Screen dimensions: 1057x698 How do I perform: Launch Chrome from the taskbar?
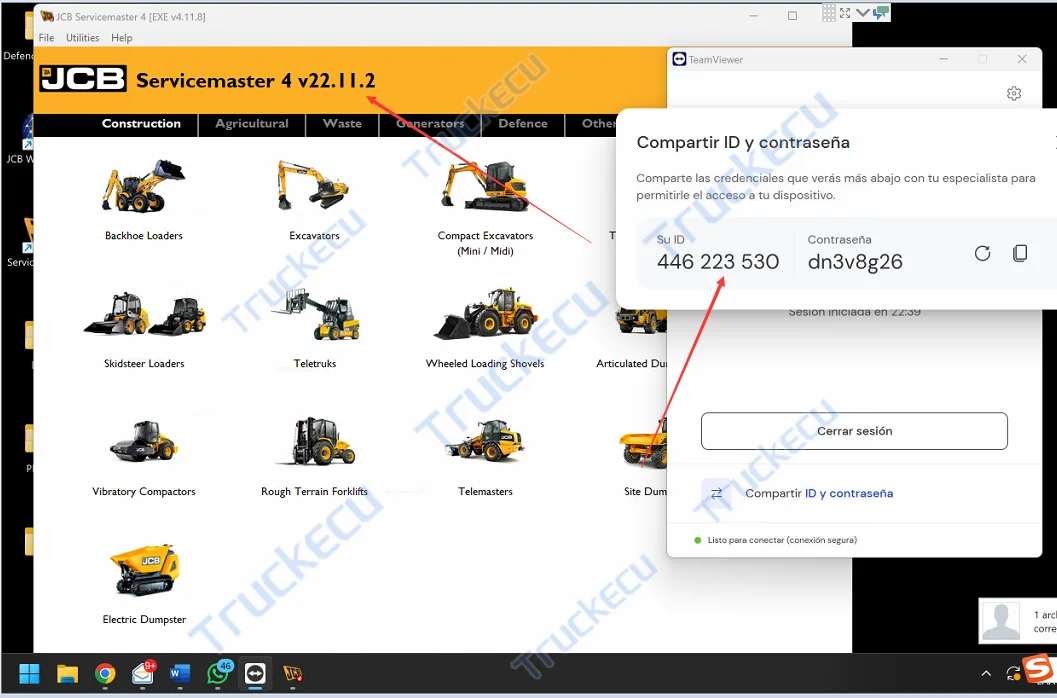(x=104, y=673)
